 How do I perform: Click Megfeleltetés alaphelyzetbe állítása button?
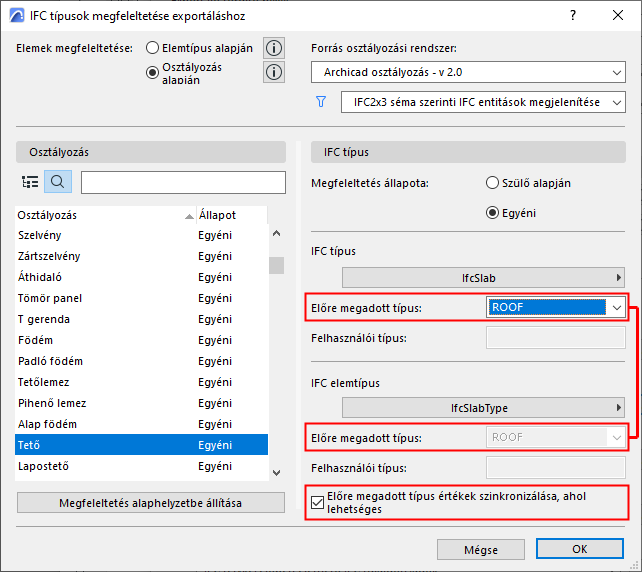pos(150,502)
